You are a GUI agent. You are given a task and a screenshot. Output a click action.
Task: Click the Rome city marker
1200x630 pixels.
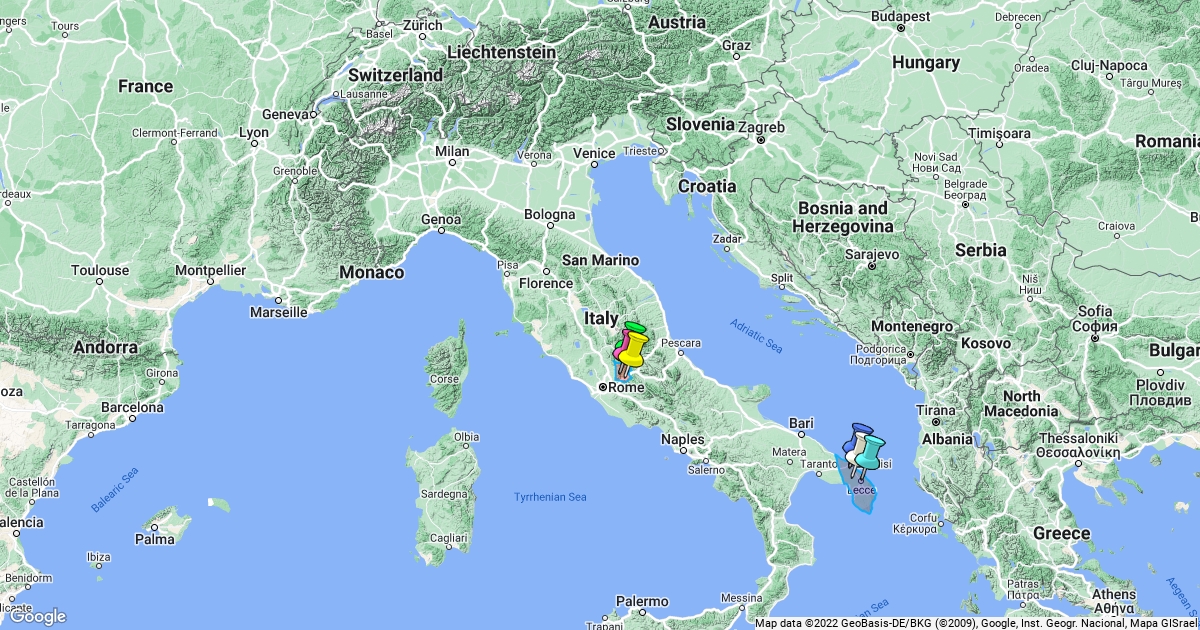pyautogui.click(x=603, y=387)
